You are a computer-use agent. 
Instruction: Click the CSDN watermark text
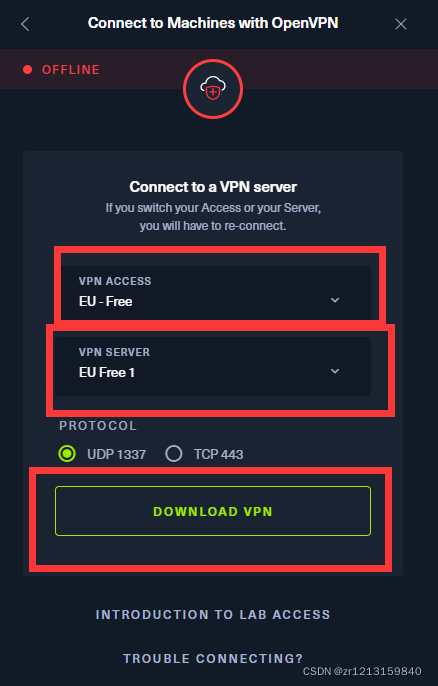pyautogui.click(x=362, y=671)
